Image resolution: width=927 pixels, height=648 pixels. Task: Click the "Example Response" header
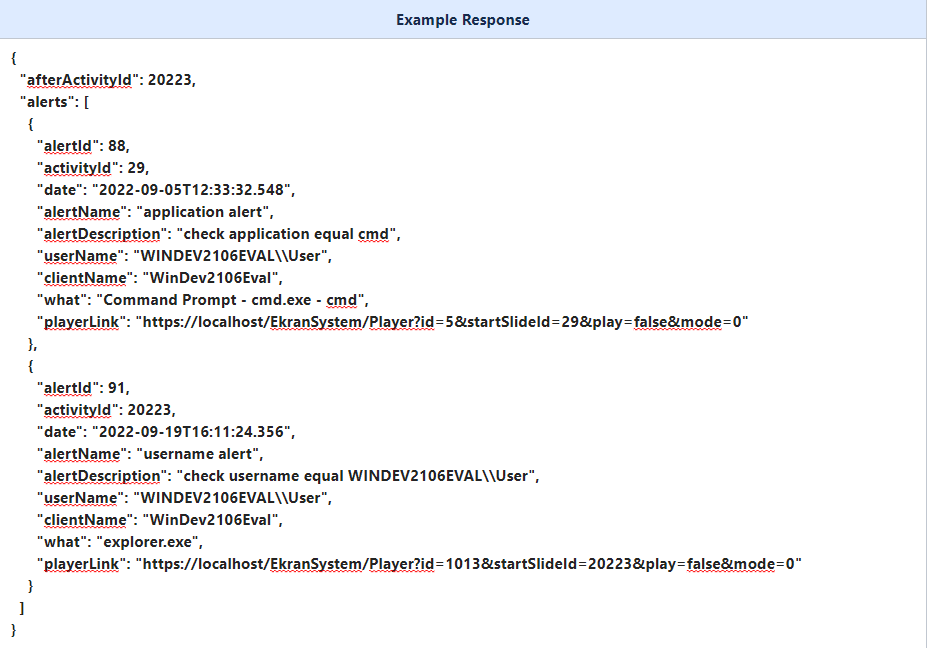coord(463,20)
